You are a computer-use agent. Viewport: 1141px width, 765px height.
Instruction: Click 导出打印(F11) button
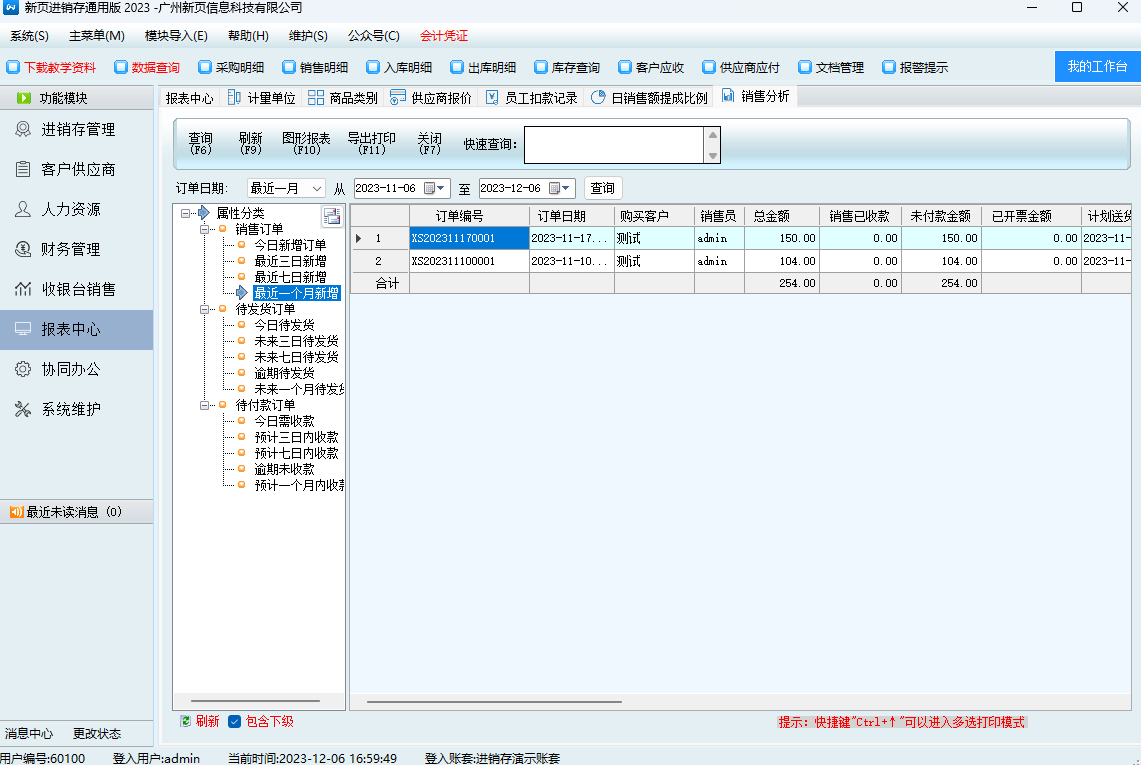pyautogui.click(x=371, y=143)
